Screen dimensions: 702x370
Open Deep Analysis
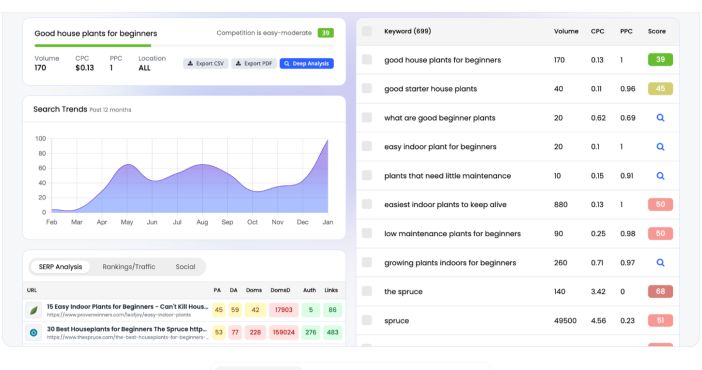[307, 64]
